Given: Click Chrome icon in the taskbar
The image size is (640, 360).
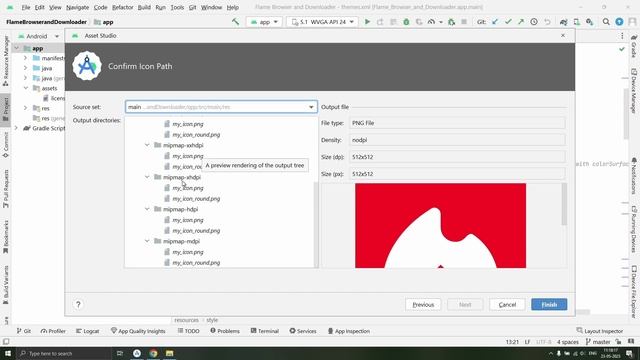Looking at the screenshot, I should (x=153, y=353).
